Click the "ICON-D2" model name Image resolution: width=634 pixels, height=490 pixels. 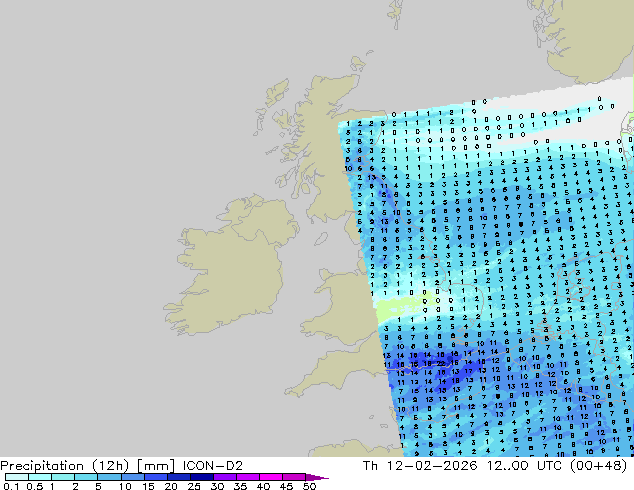[x=213, y=466]
